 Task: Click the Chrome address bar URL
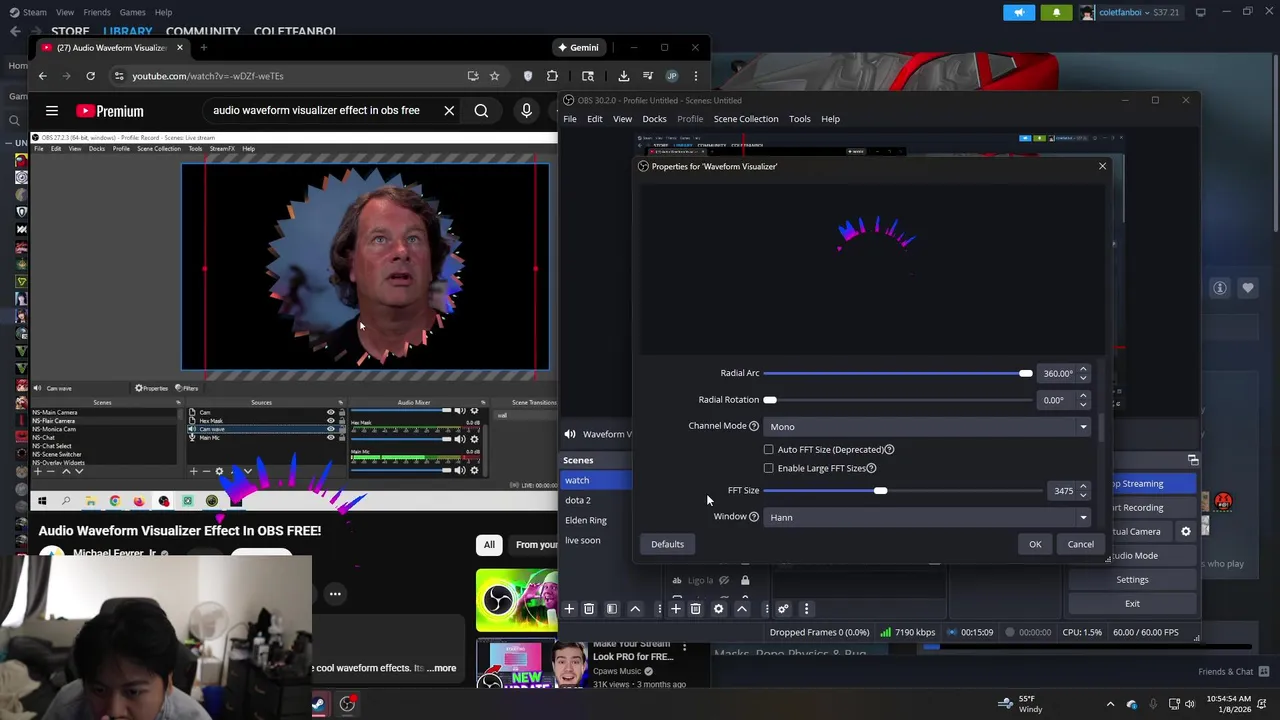pyautogui.click(x=208, y=76)
